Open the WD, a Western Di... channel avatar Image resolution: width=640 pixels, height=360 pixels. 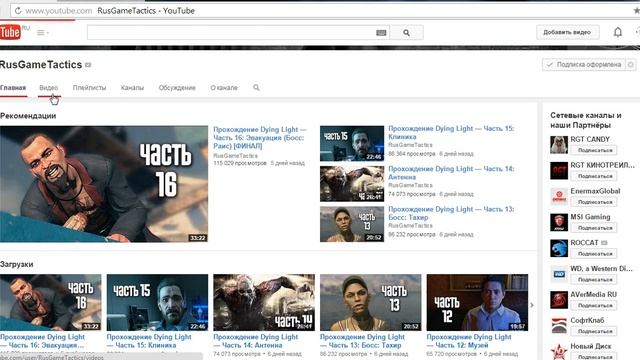tap(559, 274)
